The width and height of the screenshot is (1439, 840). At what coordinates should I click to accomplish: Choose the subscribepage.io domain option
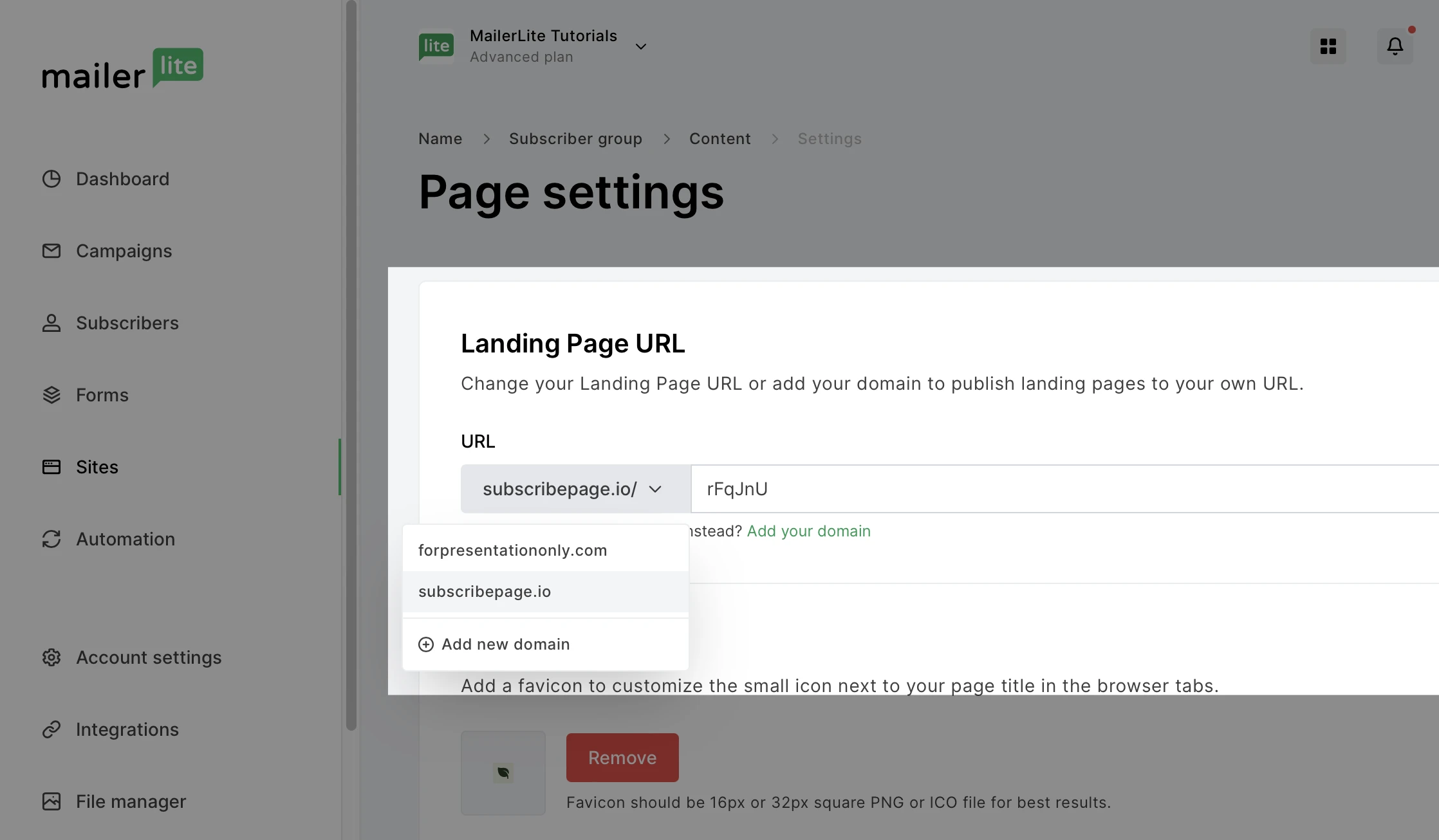pyautogui.click(x=484, y=592)
